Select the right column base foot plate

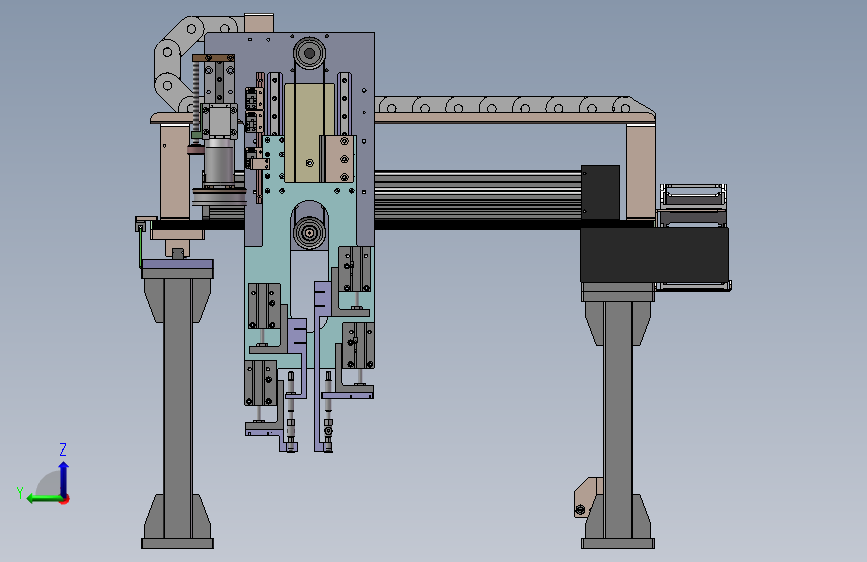tap(618, 544)
